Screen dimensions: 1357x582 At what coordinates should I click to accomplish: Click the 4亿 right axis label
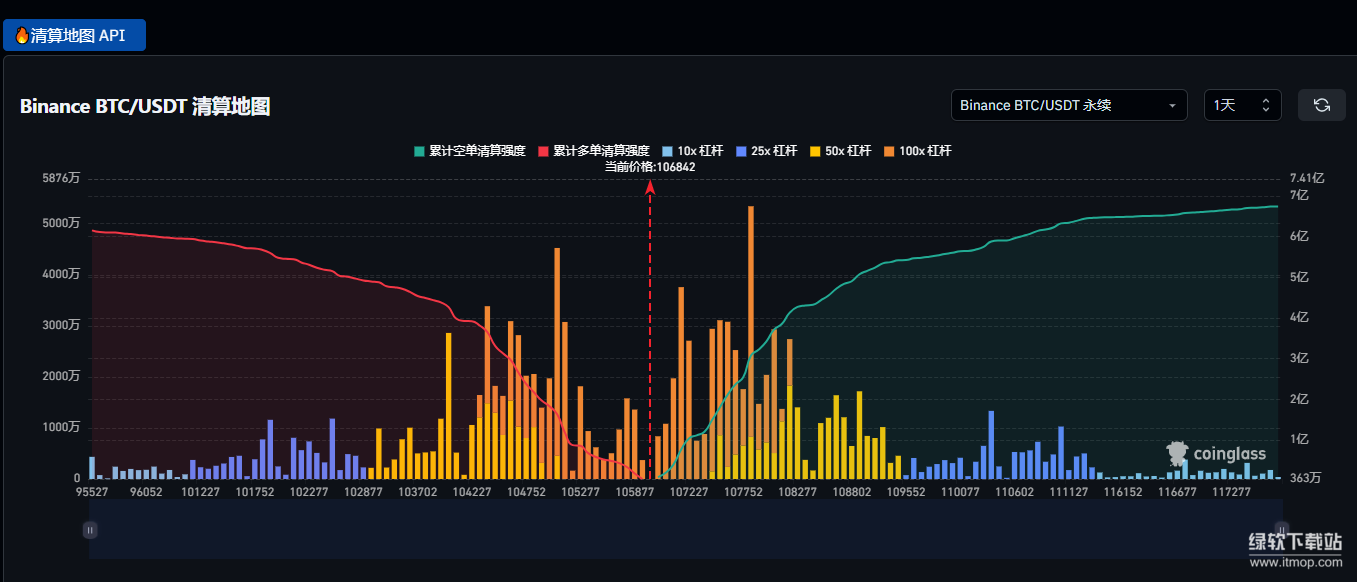pyautogui.click(x=1299, y=317)
